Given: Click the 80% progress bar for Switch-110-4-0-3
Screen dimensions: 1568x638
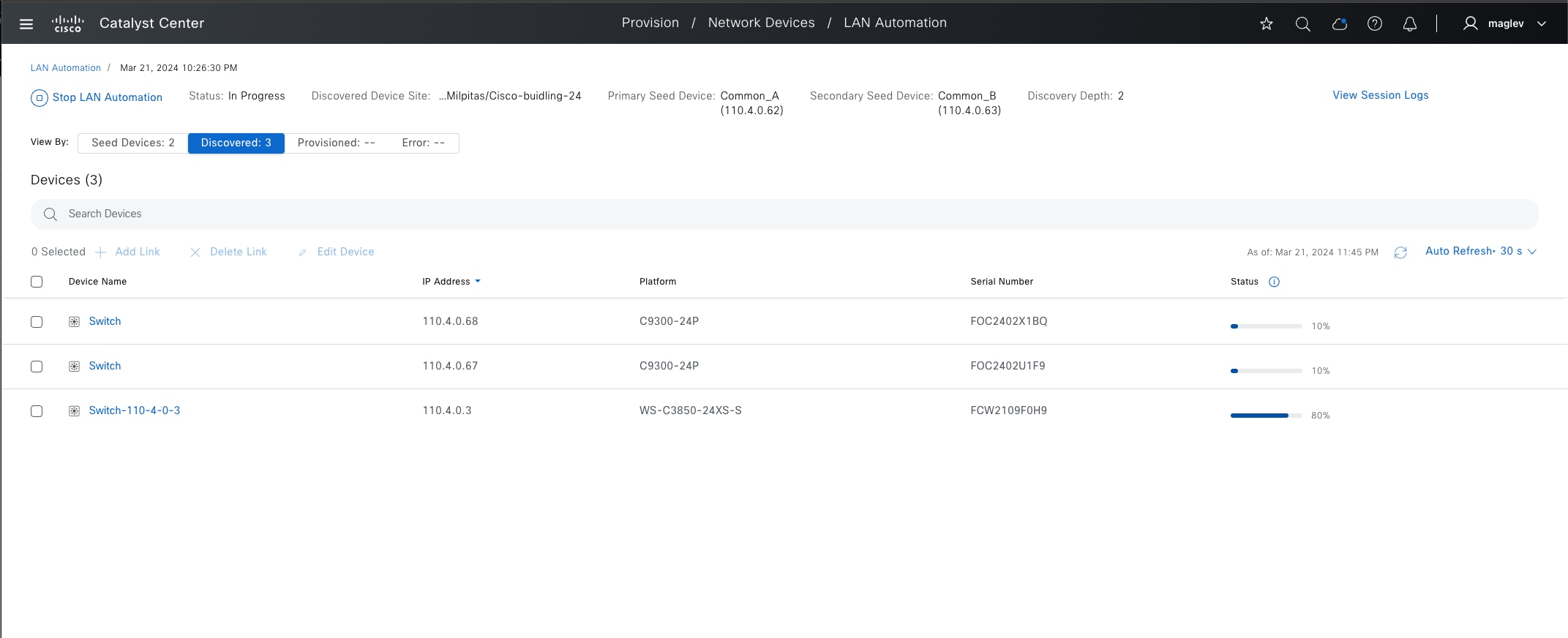Looking at the screenshot, I should [1266, 416].
